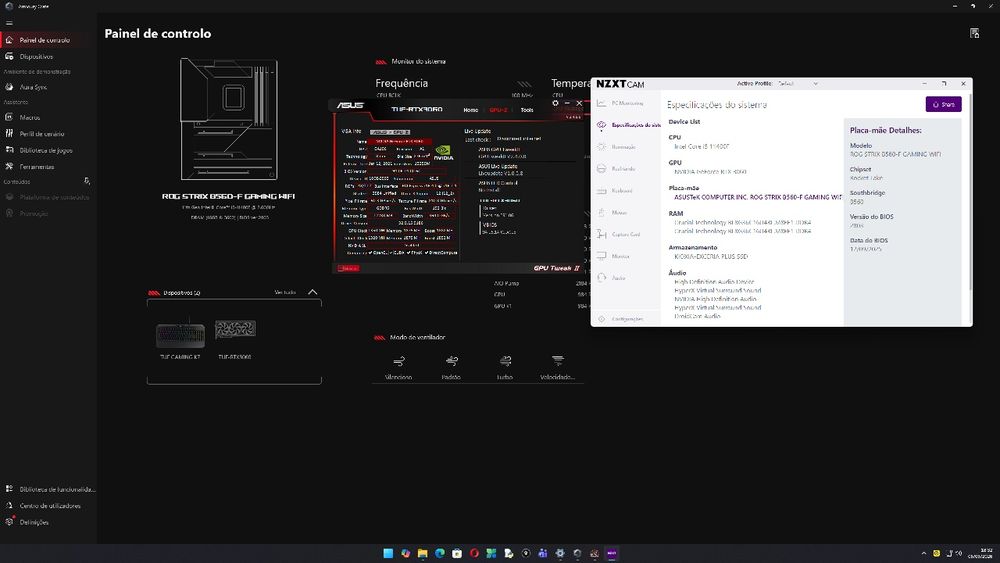Select Turbo fan mode
This screenshot has height=563, width=1000.
[505, 369]
